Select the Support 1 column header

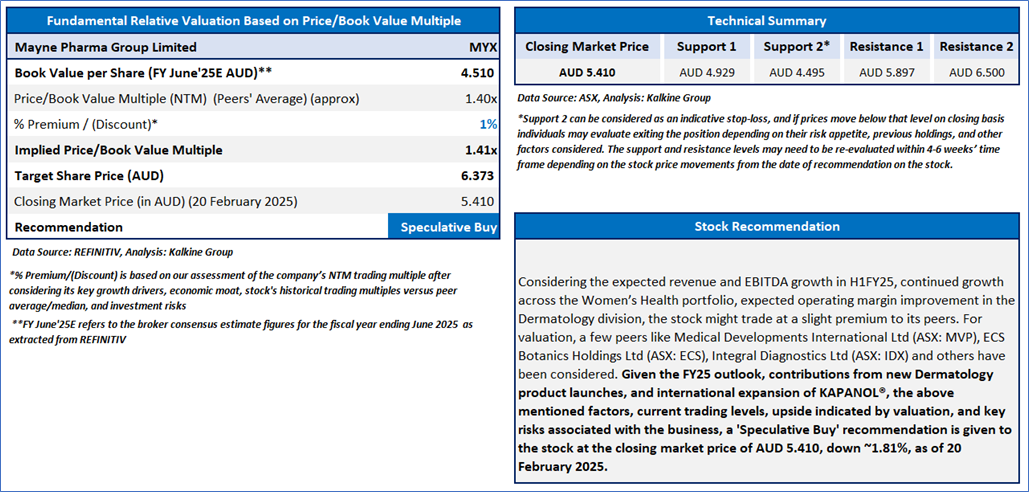point(706,46)
